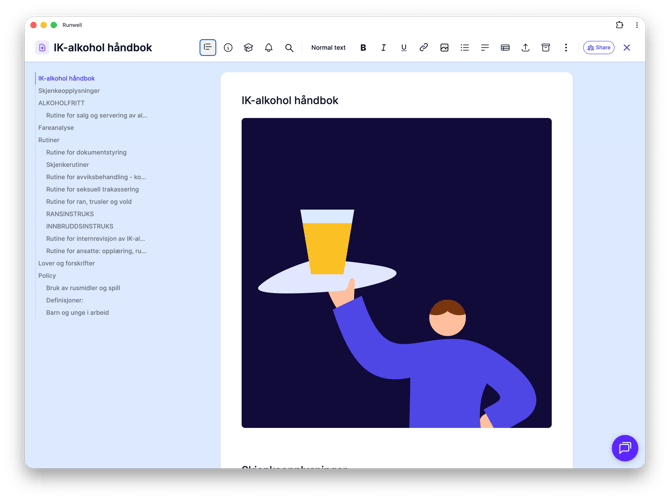Click the IK-alkohol håndbok heading in page

[x=290, y=100]
